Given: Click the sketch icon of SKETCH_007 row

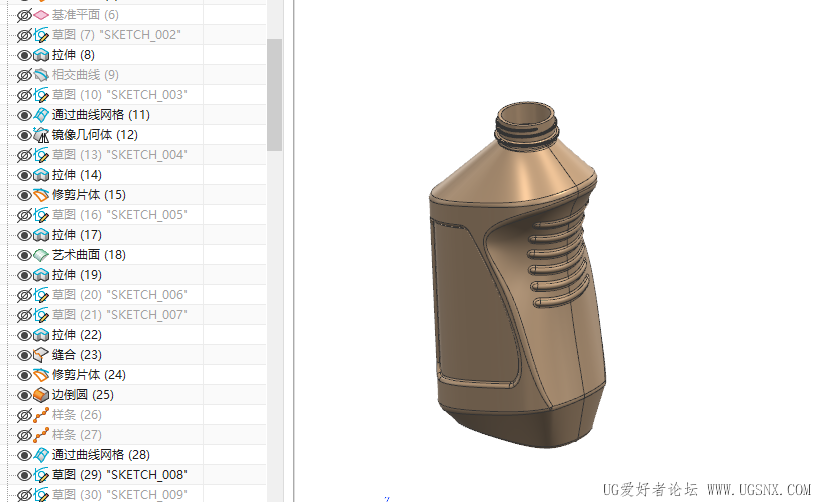Looking at the screenshot, I should click(x=41, y=315).
